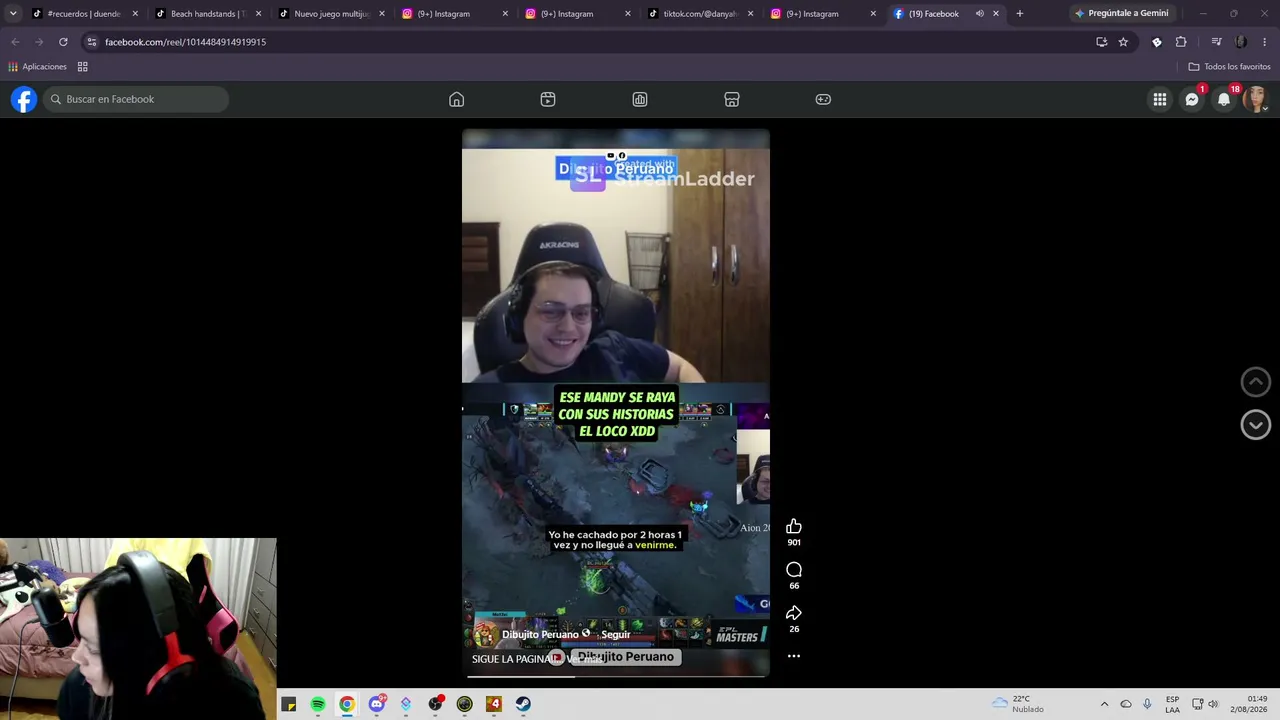The width and height of the screenshot is (1280, 720).
Task: Open Chrome three-dot menu
Action: [1265, 42]
